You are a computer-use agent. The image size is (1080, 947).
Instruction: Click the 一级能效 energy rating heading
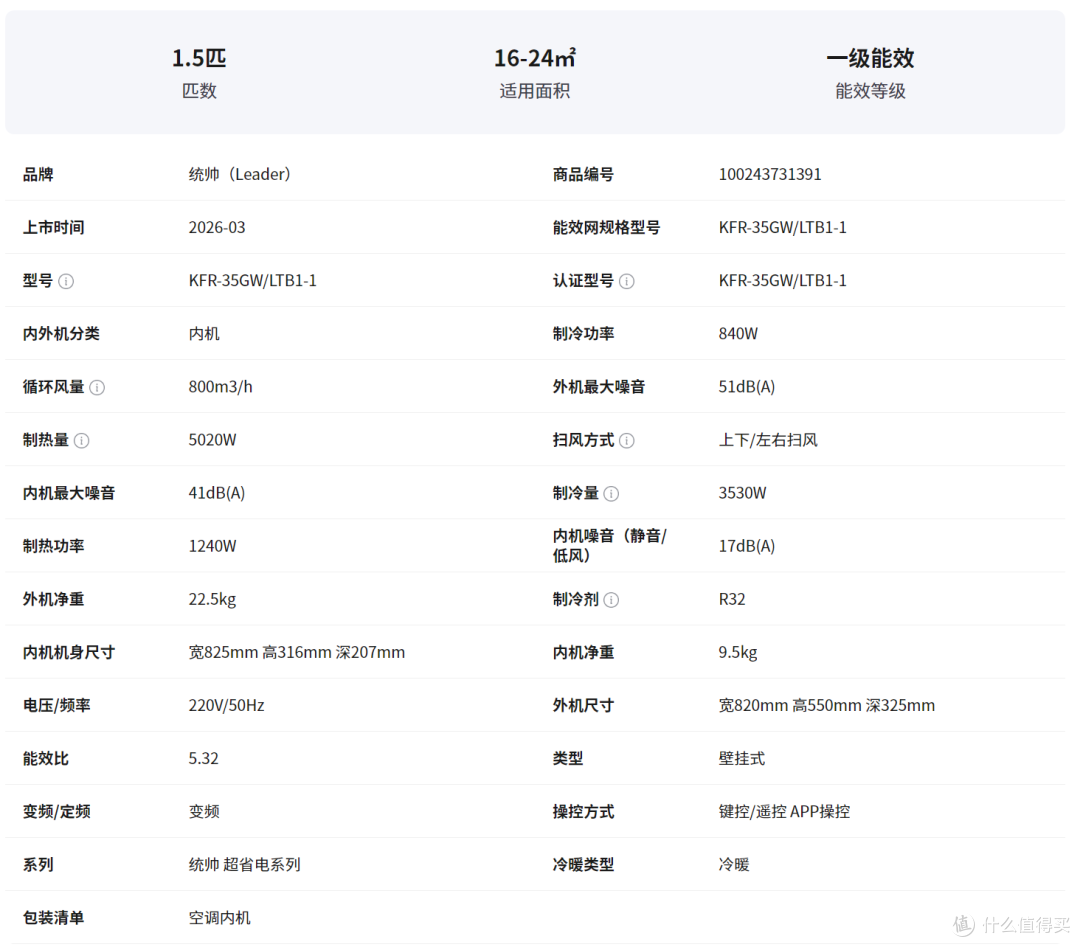coord(870,58)
